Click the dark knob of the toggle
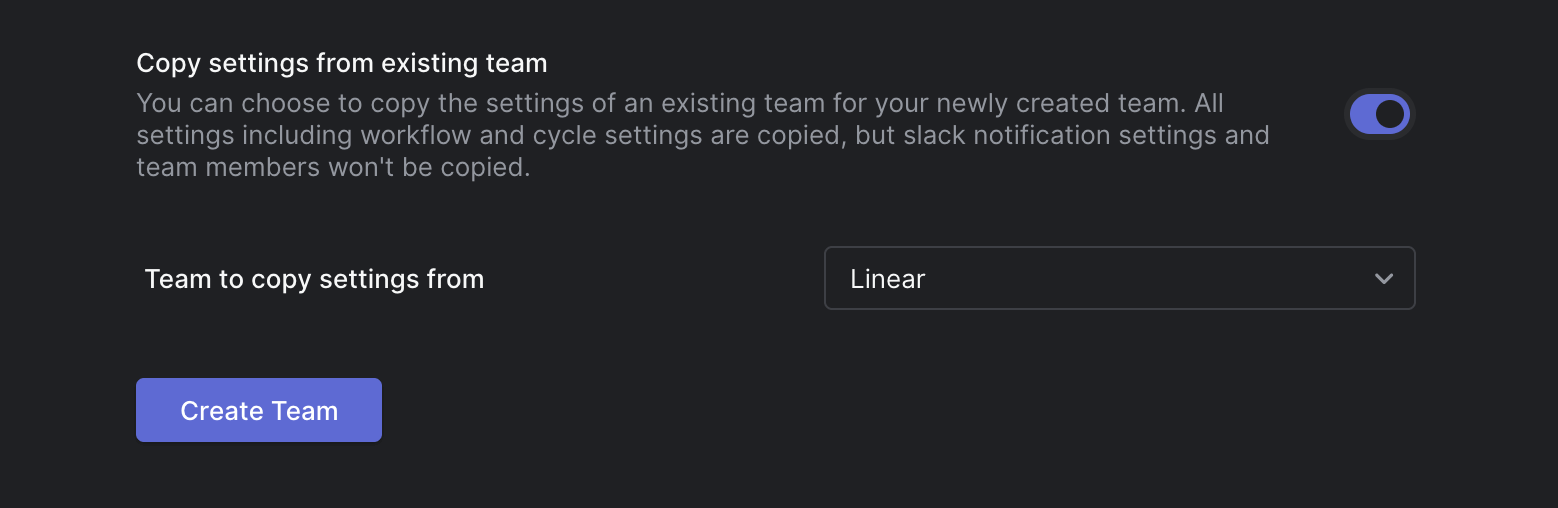 point(1390,115)
